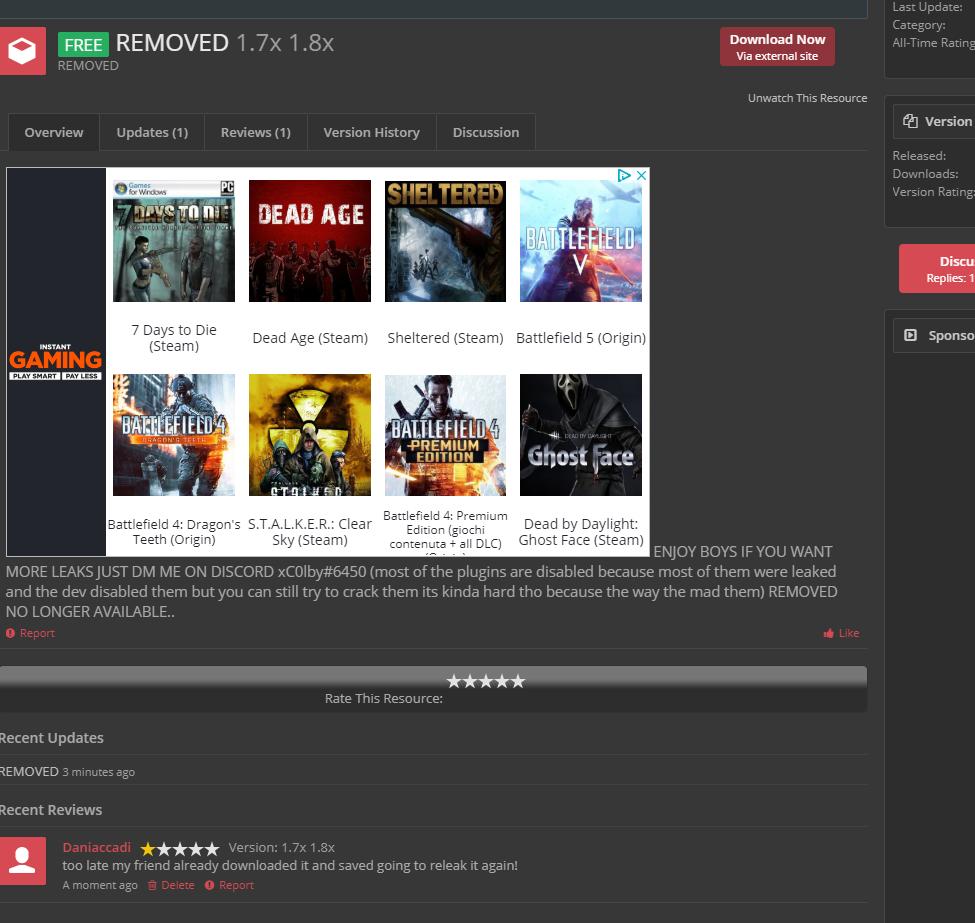Click the 'Version: 1.7x 1.8x' review label
This screenshot has width=975, height=923.
coord(282,848)
